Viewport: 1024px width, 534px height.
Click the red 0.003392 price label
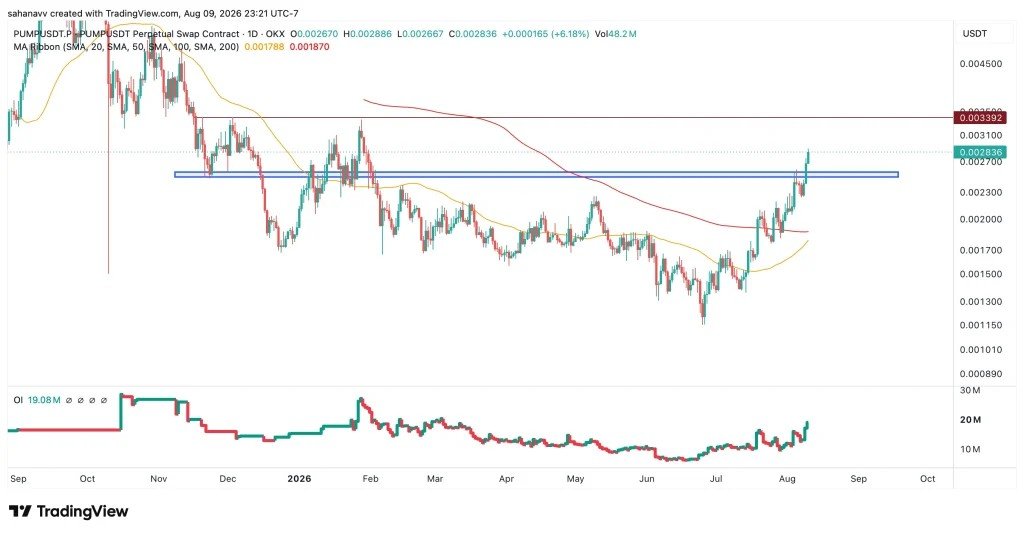pyautogui.click(x=980, y=118)
